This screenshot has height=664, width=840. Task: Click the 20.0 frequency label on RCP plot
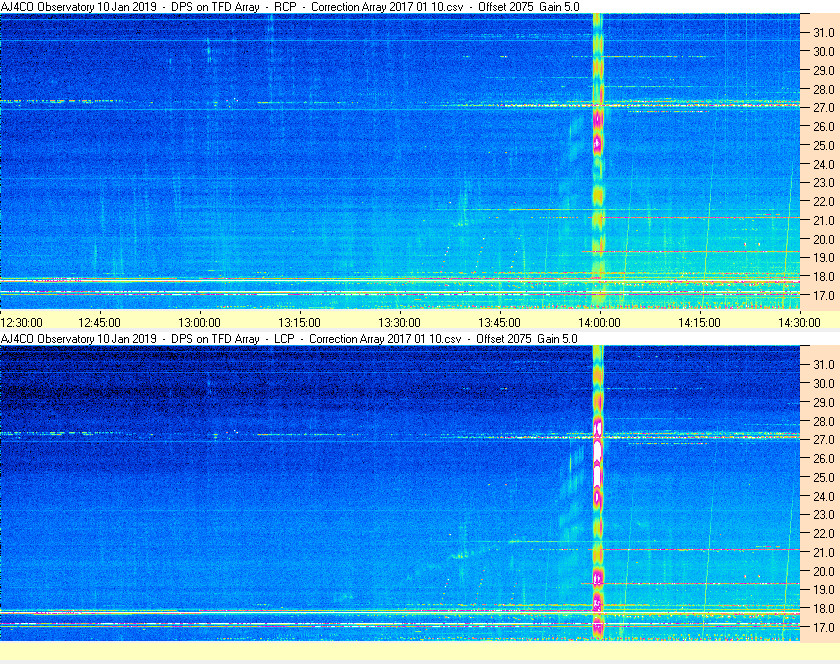point(824,239)
